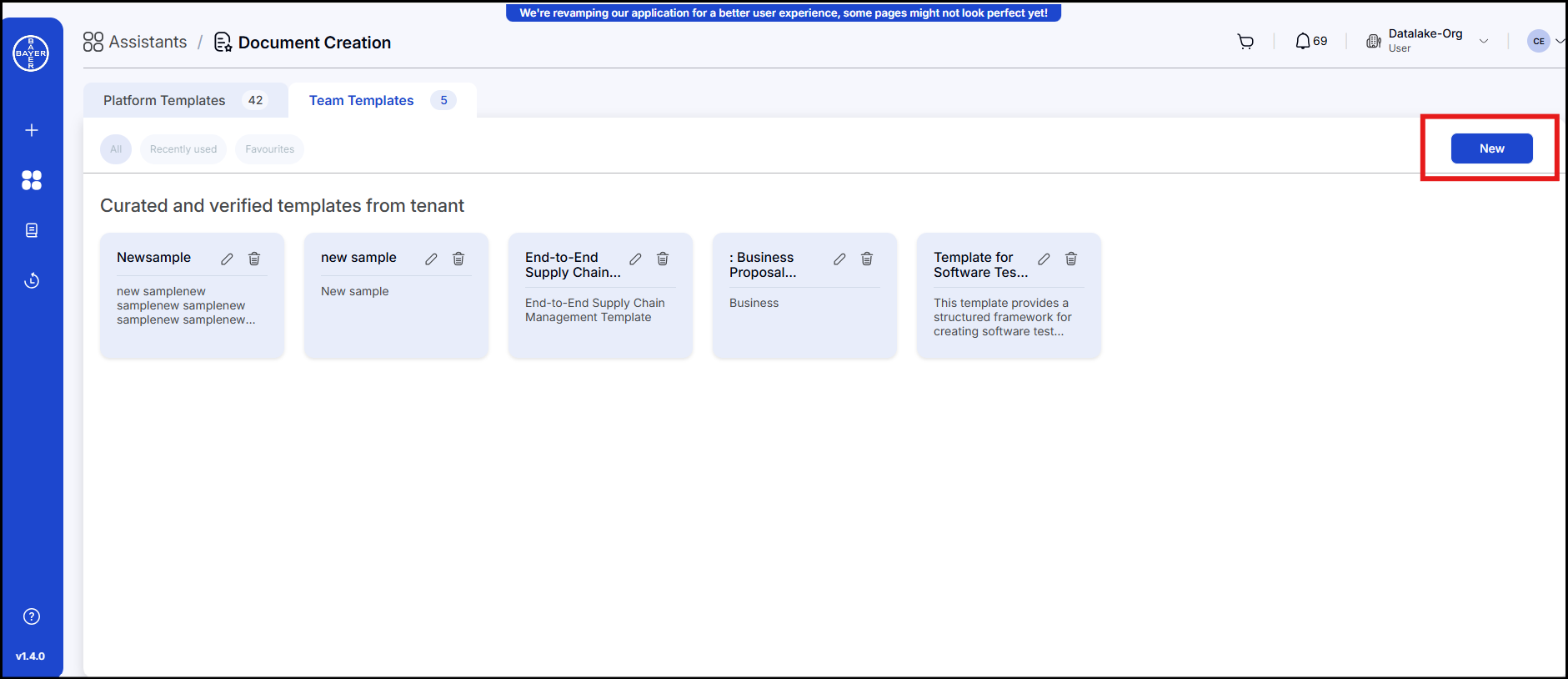Expand the Datalake-Org organization dropdown
1568x679 pixels.
tap(1484, 41)
